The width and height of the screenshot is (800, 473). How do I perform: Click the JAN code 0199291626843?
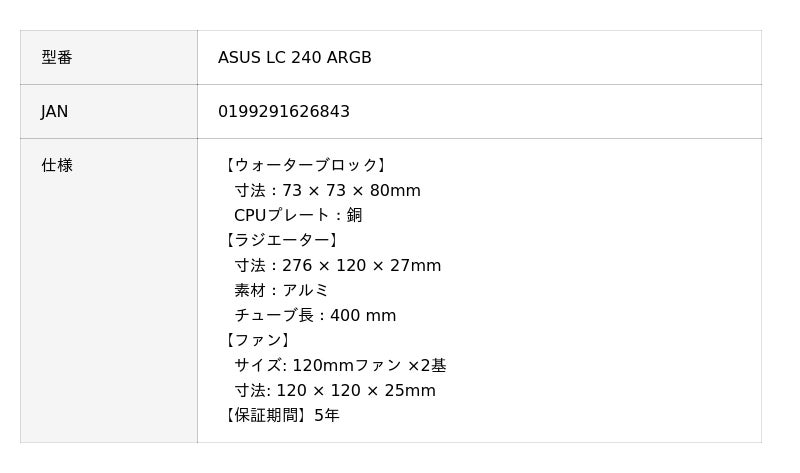(x=284, y=111)
